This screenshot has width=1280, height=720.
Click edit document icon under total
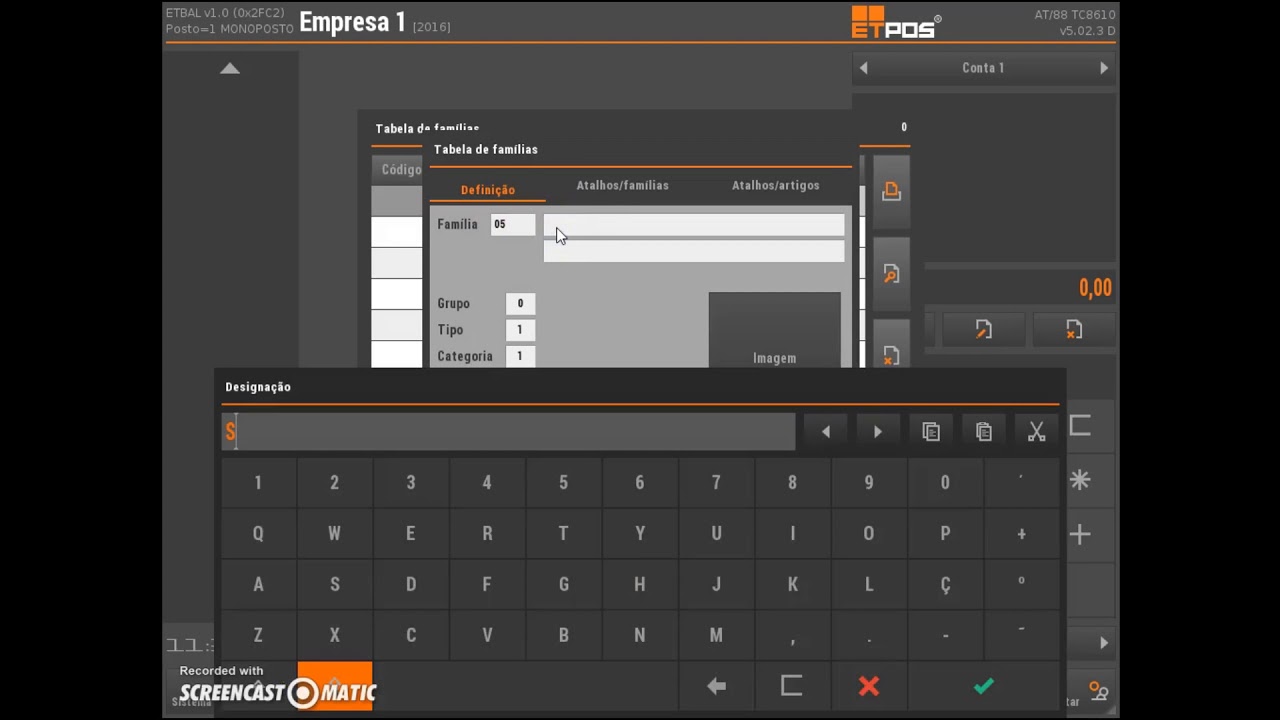[984, 329]
